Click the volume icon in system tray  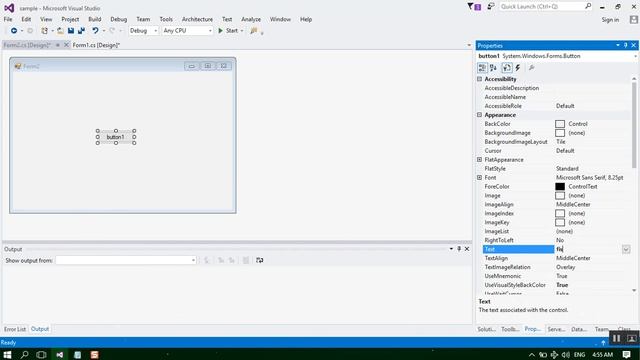click(x=565, y=354)
